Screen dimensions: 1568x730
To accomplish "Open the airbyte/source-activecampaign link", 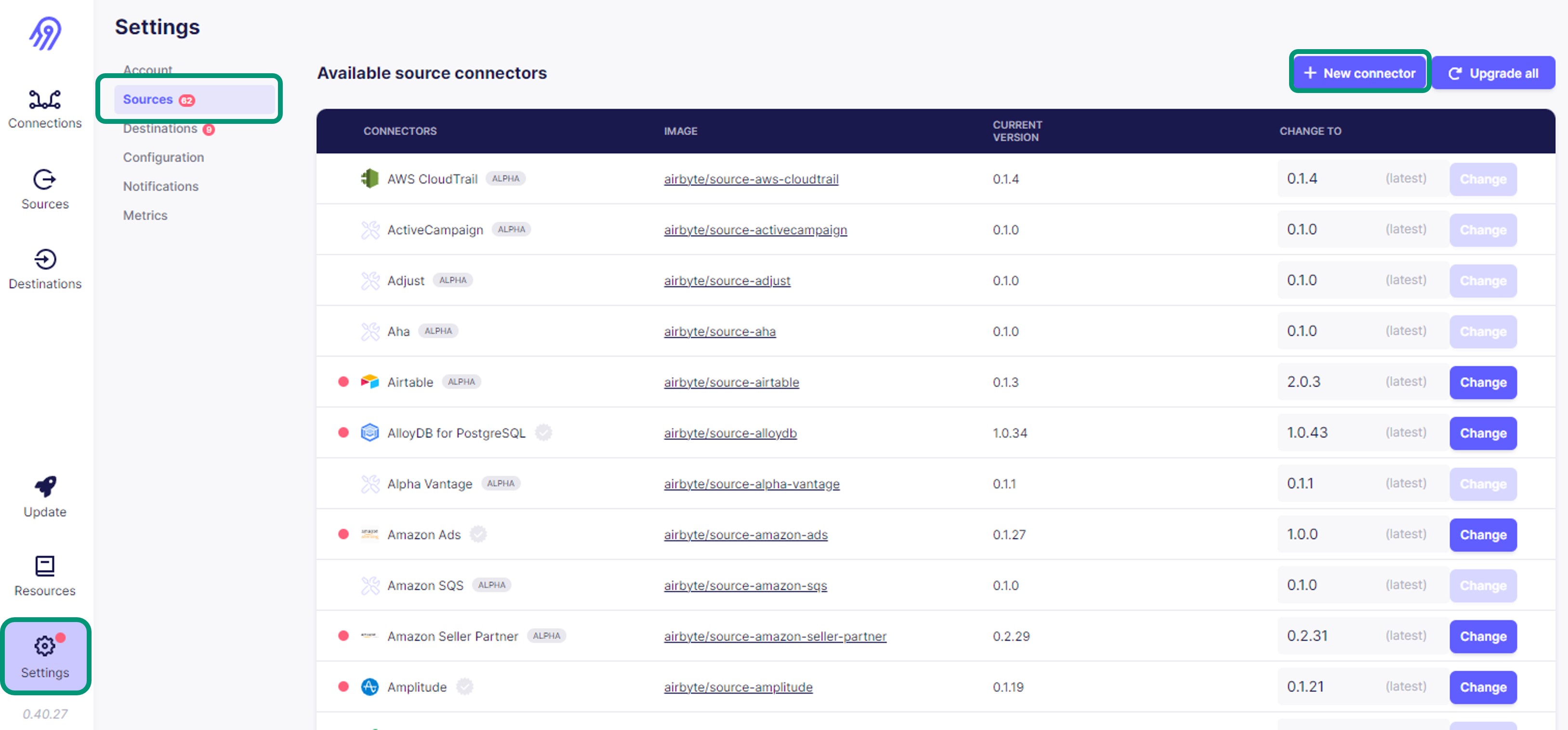I will pos(755,229).
